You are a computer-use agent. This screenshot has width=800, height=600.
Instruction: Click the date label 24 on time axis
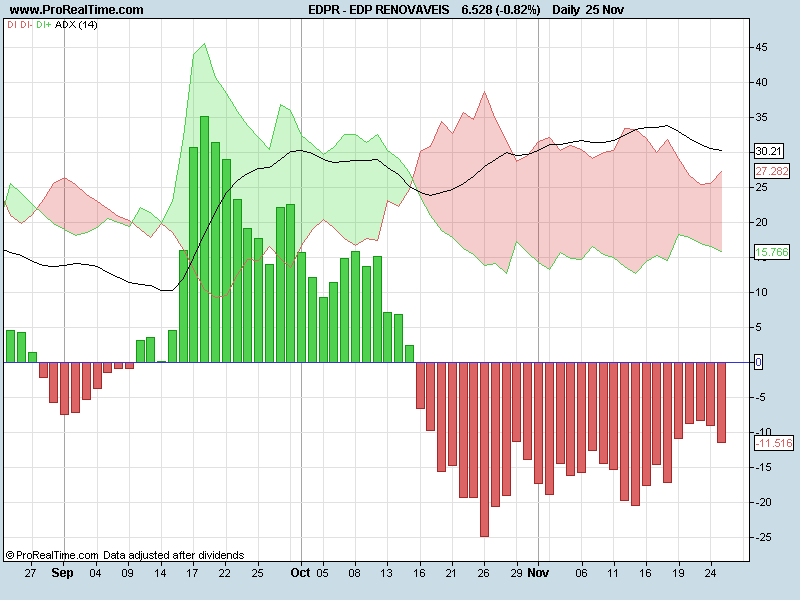click(x=710, y=573)
